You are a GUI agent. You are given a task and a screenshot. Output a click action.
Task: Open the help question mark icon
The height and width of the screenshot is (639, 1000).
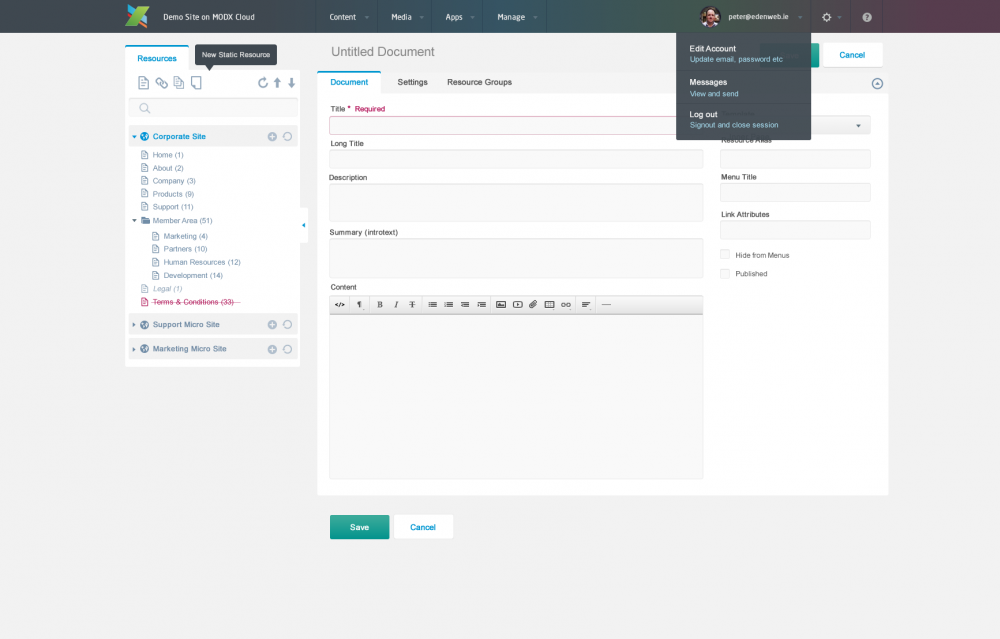pyautogui.click(x=866, y=17)
